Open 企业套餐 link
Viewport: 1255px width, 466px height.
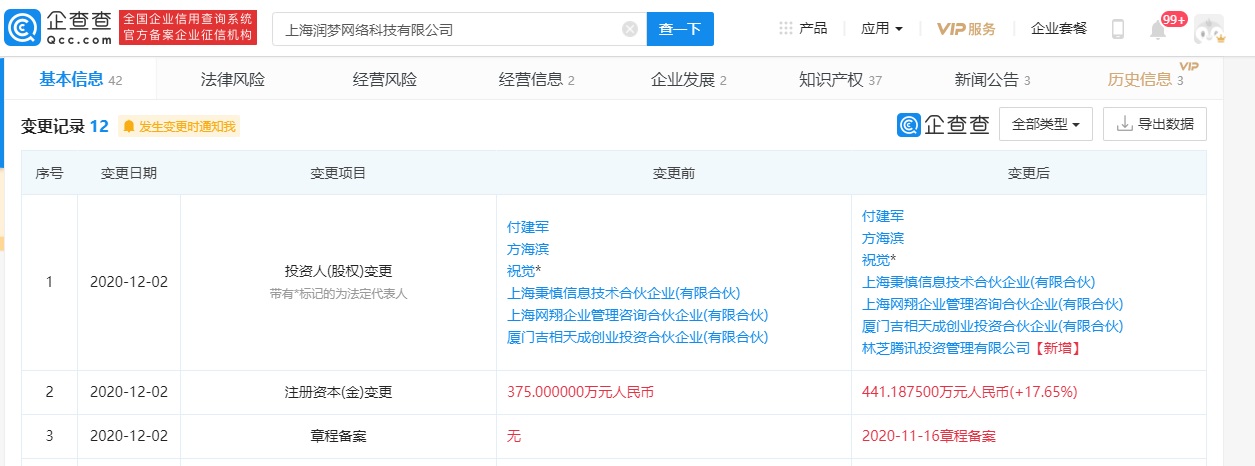(x=1059, y=28)
